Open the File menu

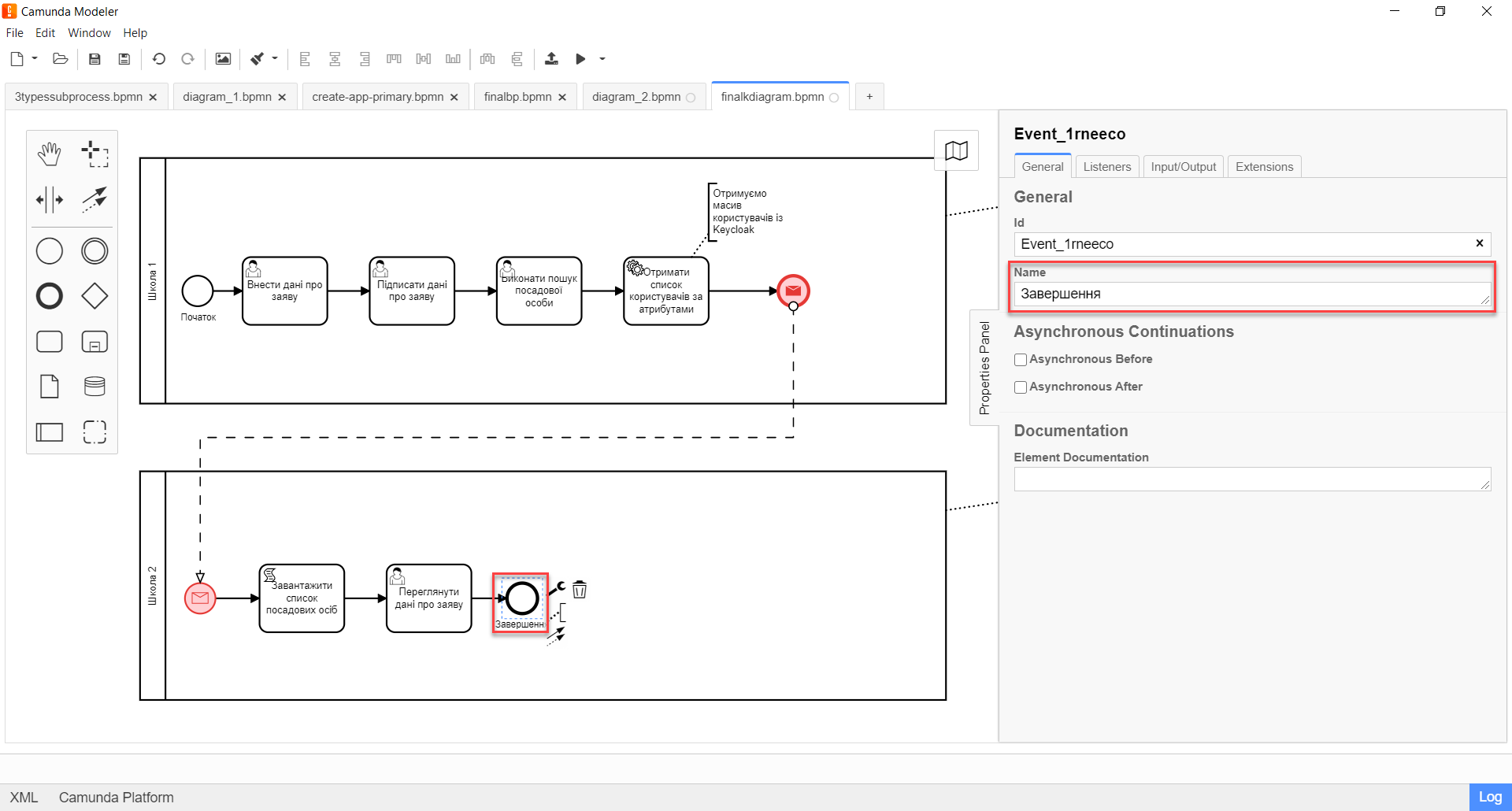15,33
